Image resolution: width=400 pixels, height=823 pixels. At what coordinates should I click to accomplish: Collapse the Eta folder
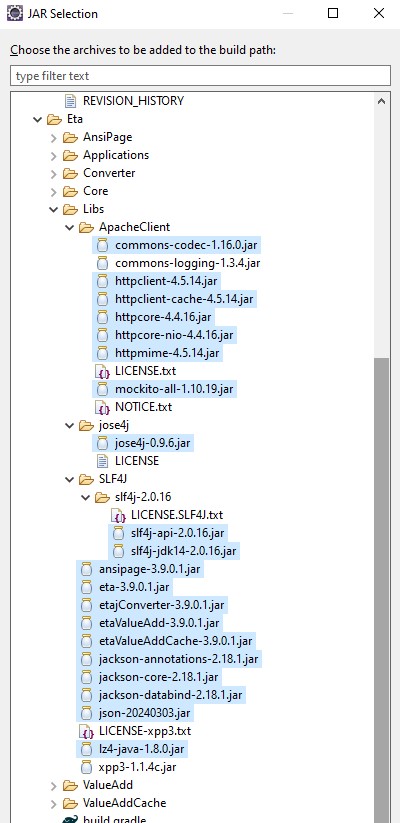point(37,120)
